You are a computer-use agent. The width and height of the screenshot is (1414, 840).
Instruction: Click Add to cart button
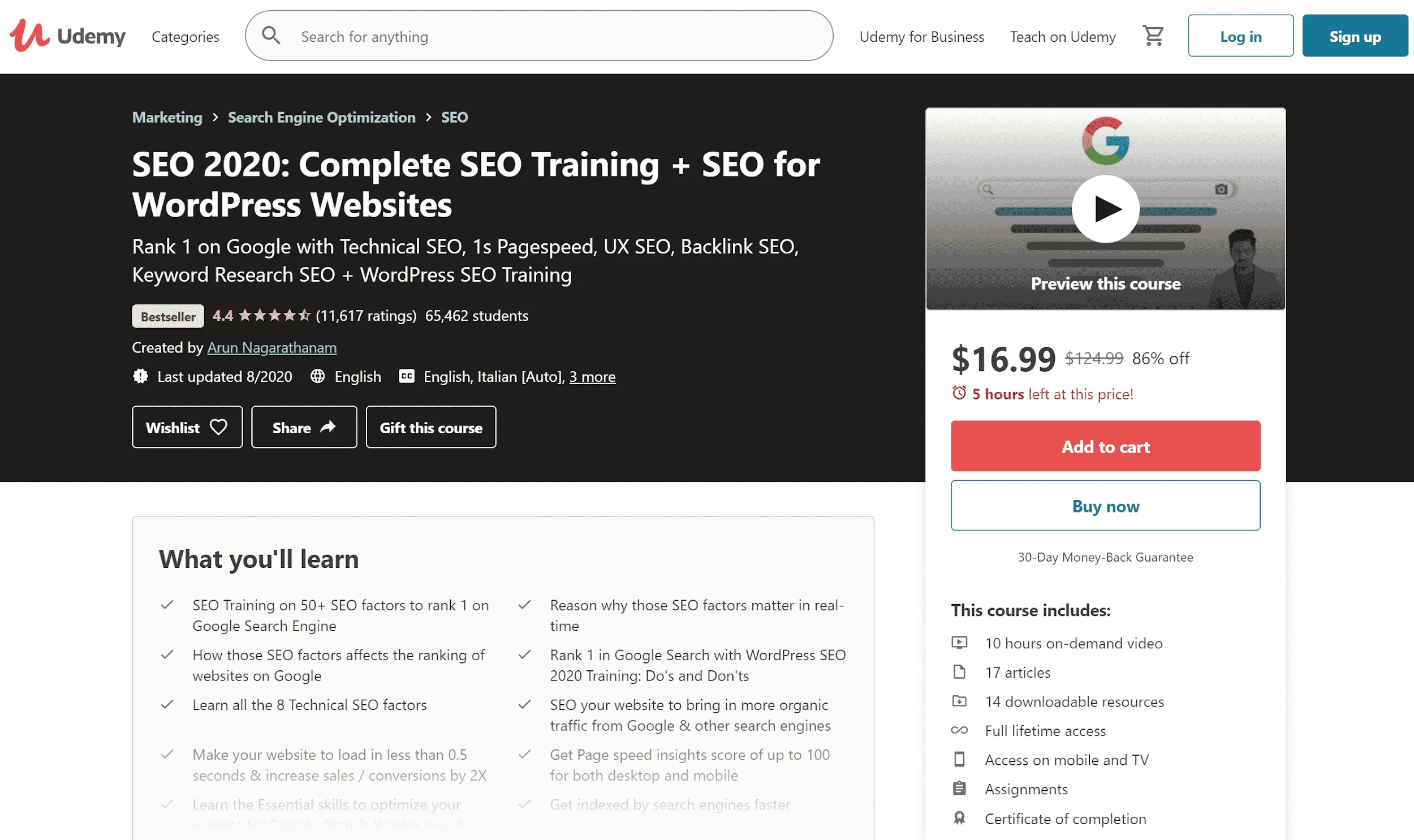coord(1105,446)
